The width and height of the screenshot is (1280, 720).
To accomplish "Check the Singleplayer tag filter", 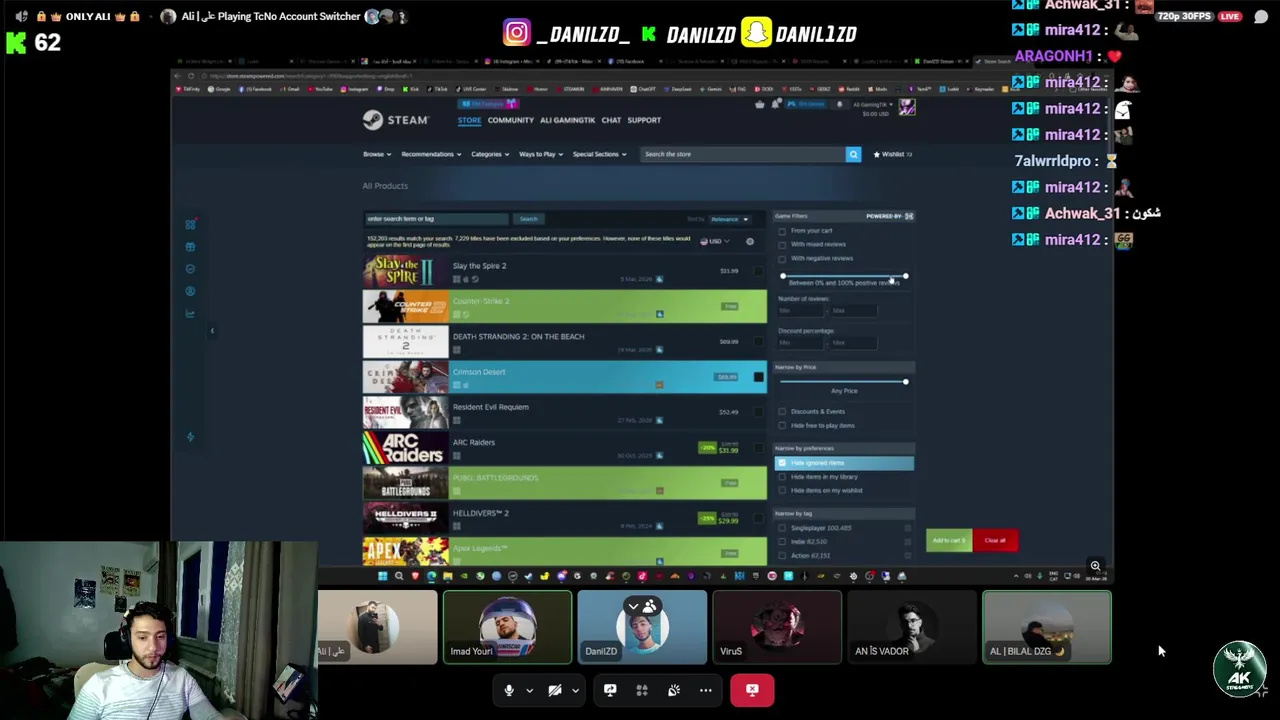I will 782,528.
